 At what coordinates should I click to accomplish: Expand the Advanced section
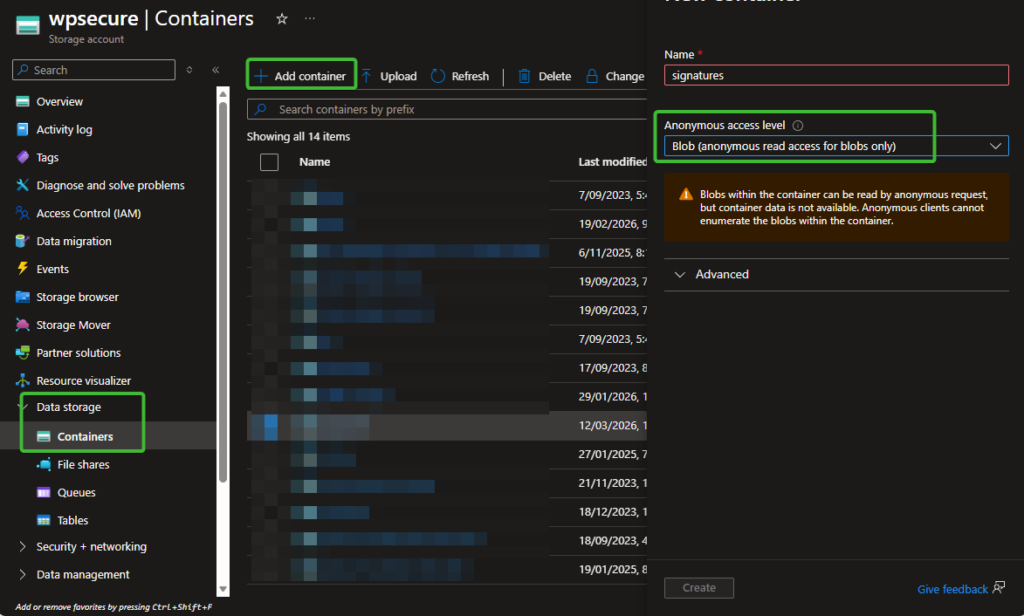(x=721, y=274)
